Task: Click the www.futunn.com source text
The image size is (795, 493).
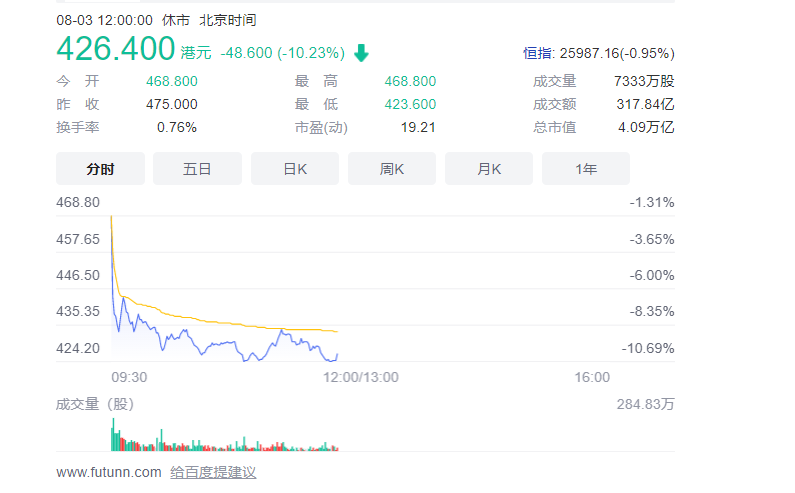Action: tap(108, 472)
